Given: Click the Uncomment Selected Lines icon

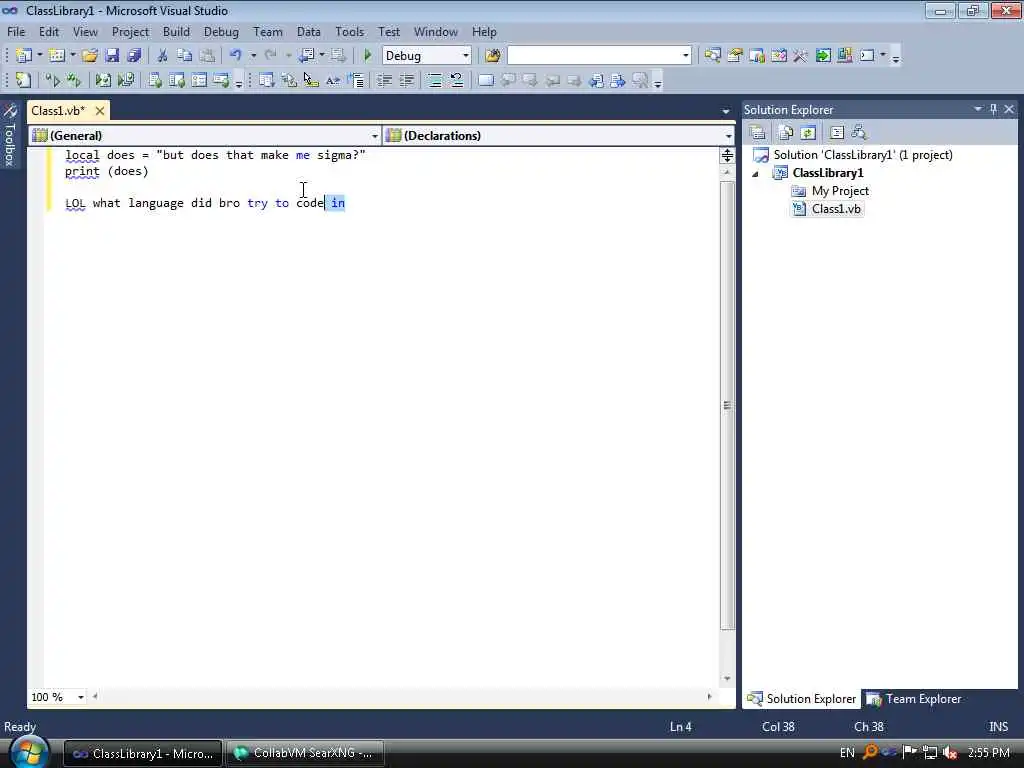Looking at the screenshot, I should [x=456, y=80].
